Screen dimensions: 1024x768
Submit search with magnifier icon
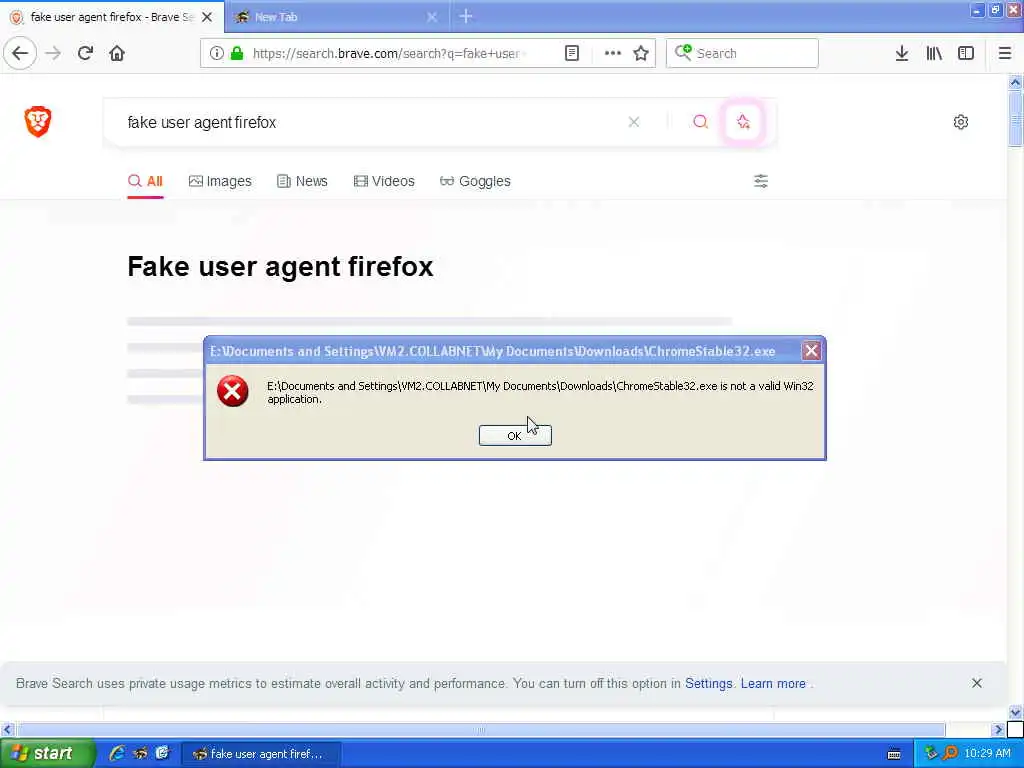[x=700, y=121]
